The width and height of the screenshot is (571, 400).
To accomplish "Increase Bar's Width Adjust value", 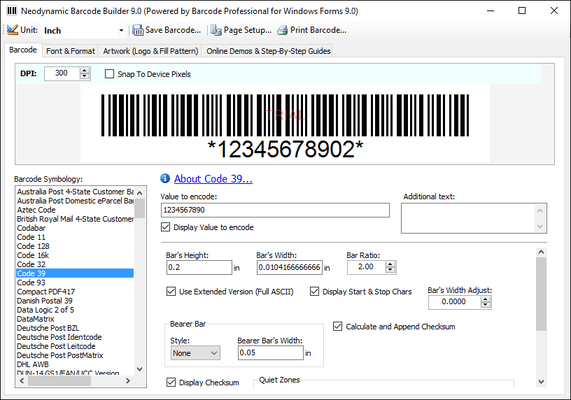I will click(486, 299).
